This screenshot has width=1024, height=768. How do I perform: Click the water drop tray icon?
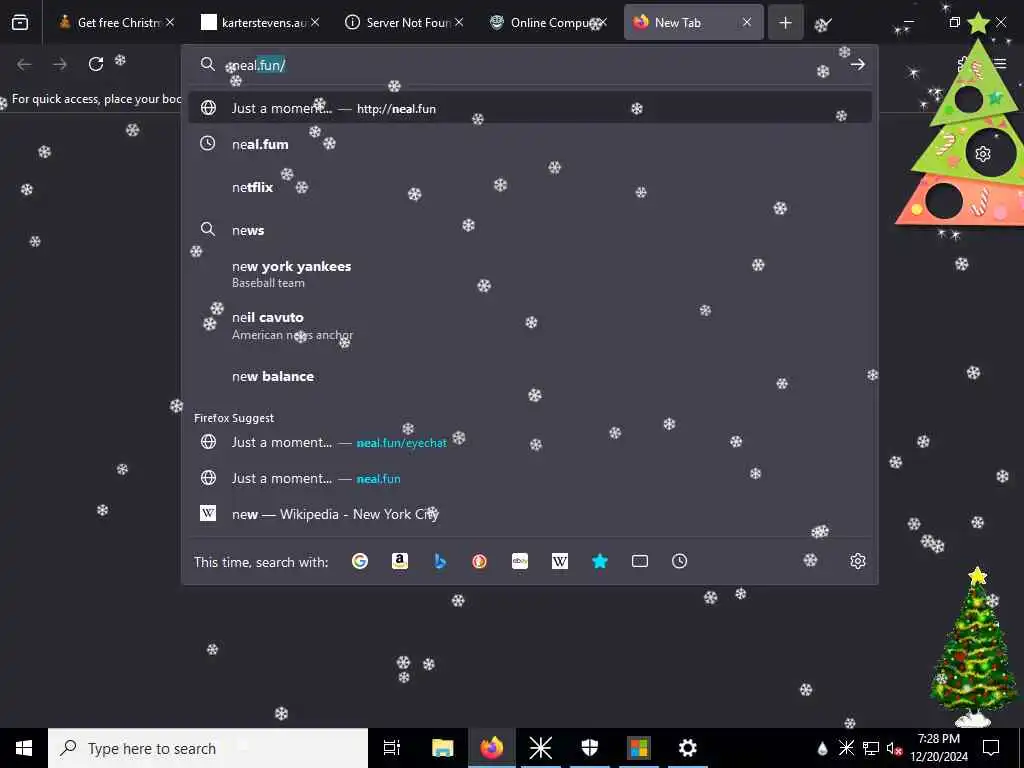point(822,748)
